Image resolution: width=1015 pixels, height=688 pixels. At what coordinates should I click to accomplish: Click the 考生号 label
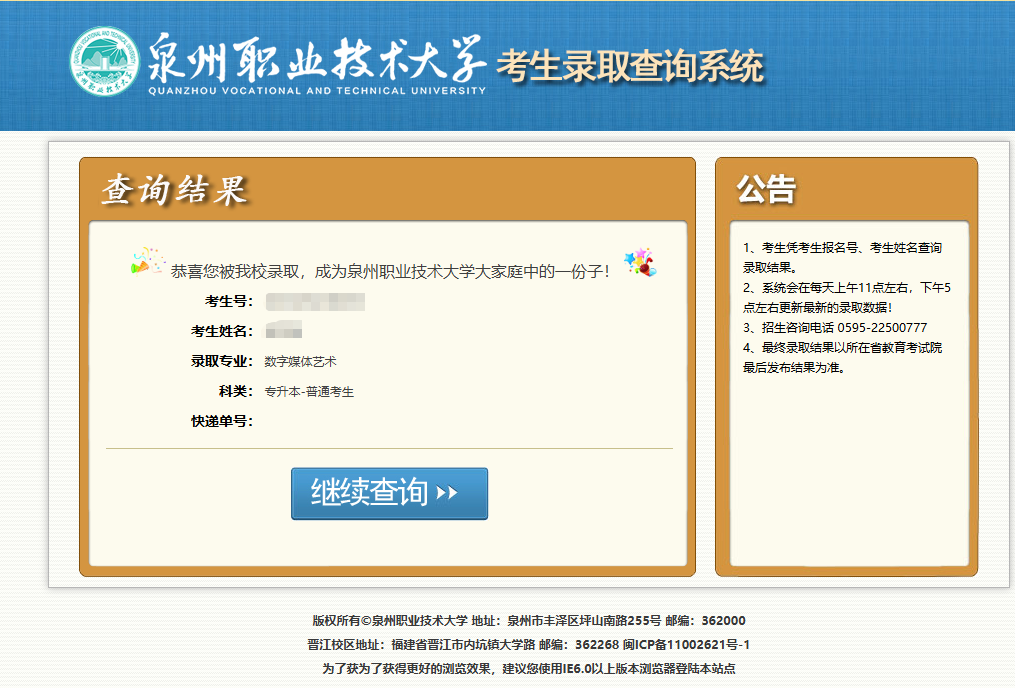[x=229, y=302]
